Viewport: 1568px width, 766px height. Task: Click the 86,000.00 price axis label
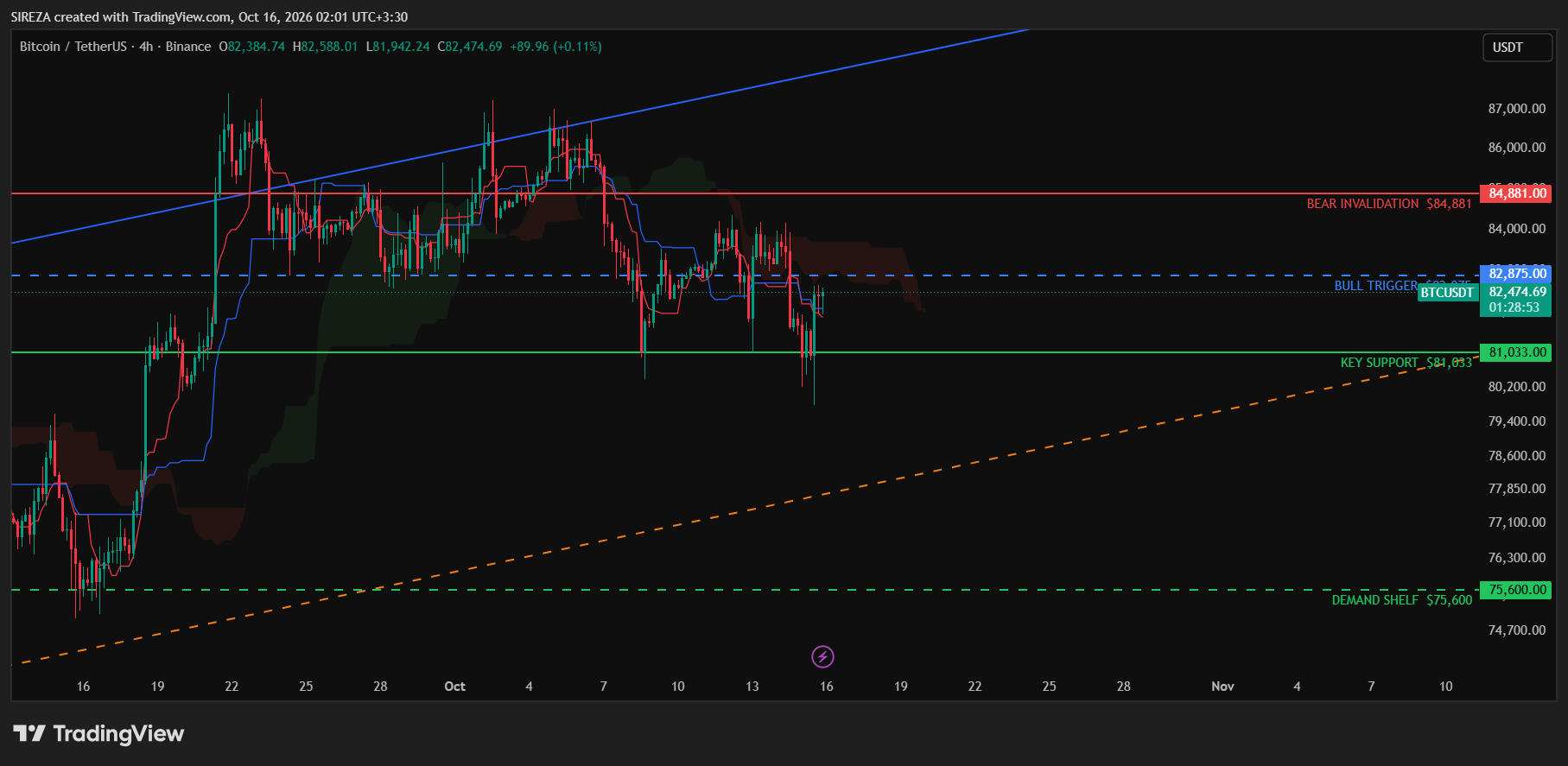[x=1517, y=148]
